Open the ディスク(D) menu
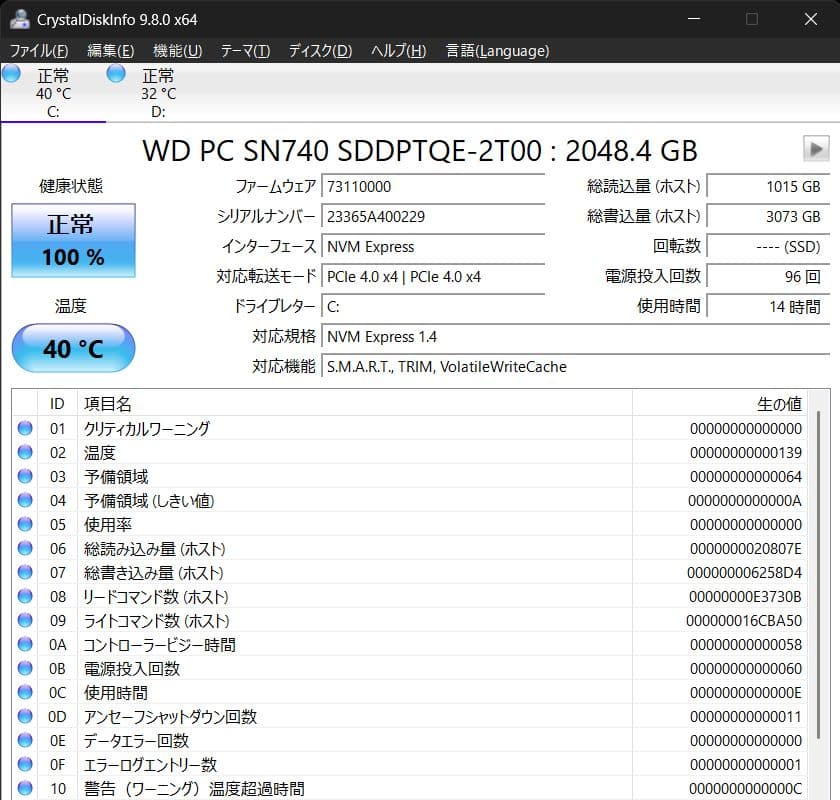Viewport: 840px width, 800px height. click(320, 51)
